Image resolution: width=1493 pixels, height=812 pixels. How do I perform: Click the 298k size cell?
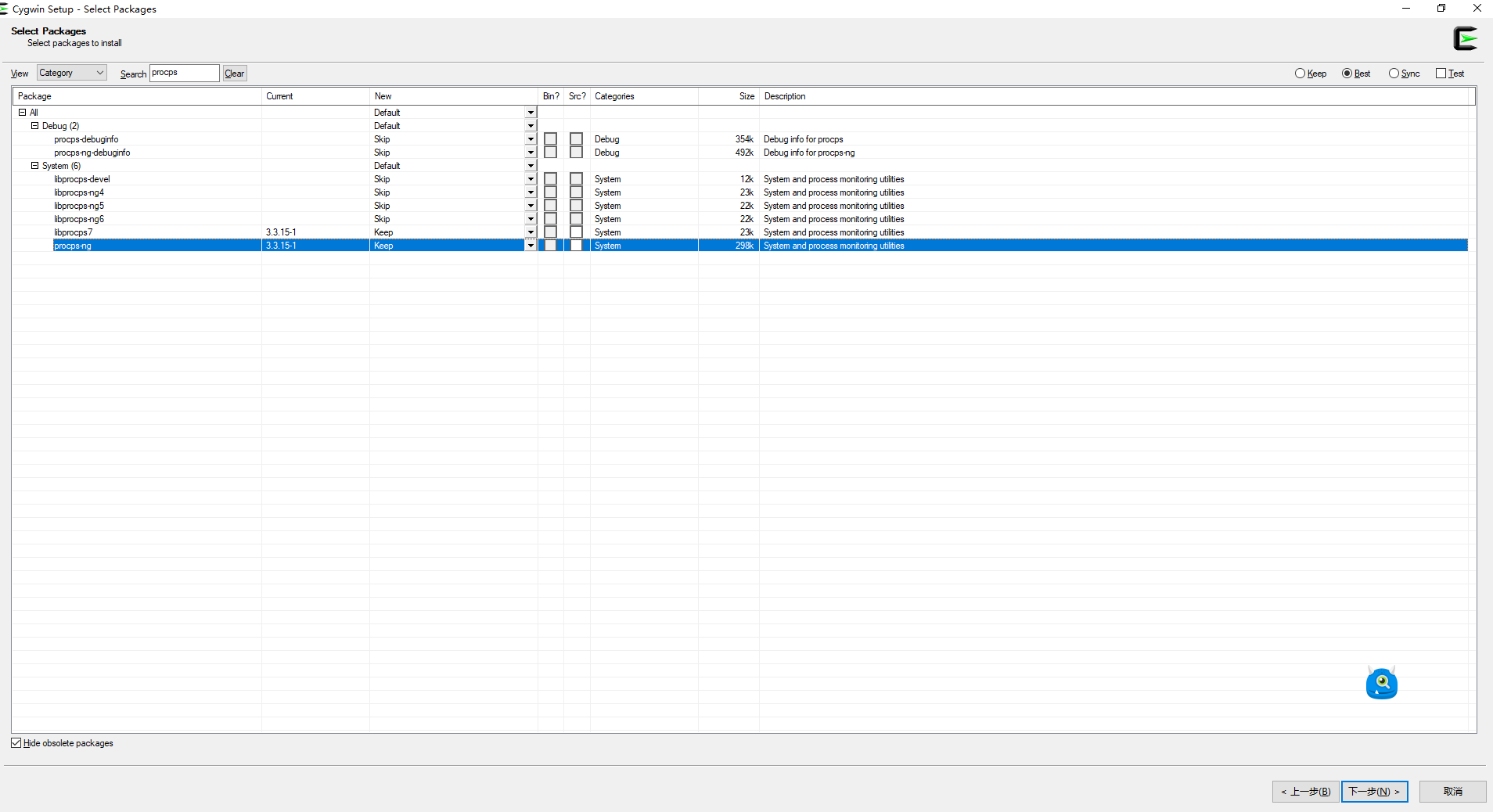coord(744,246)
